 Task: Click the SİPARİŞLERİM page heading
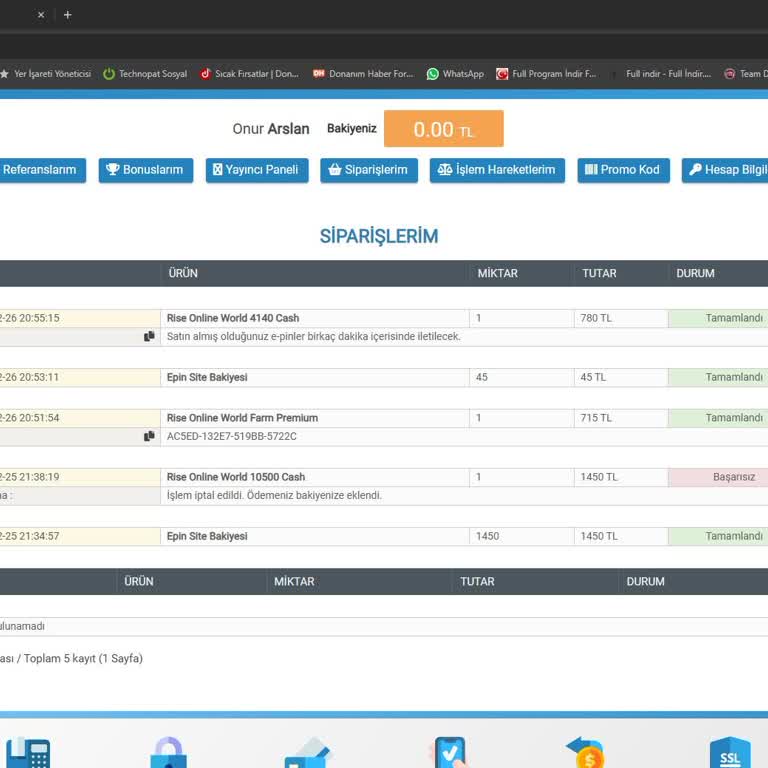(x=379, y=236)
